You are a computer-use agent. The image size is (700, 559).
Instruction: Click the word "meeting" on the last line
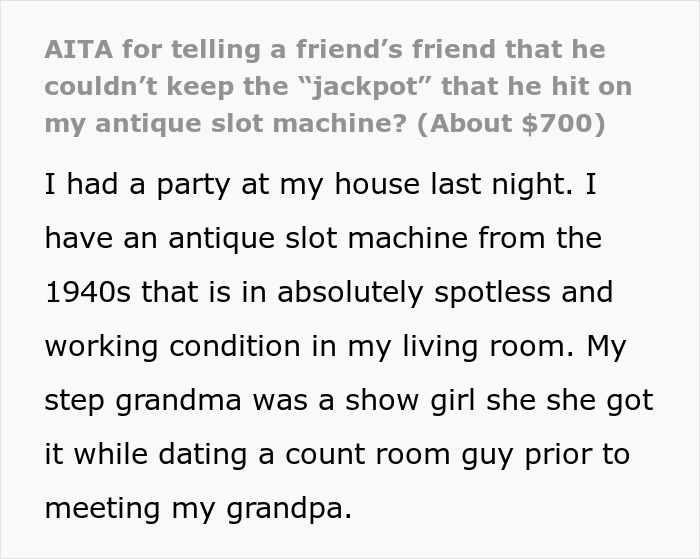click(x=102, y=509)
